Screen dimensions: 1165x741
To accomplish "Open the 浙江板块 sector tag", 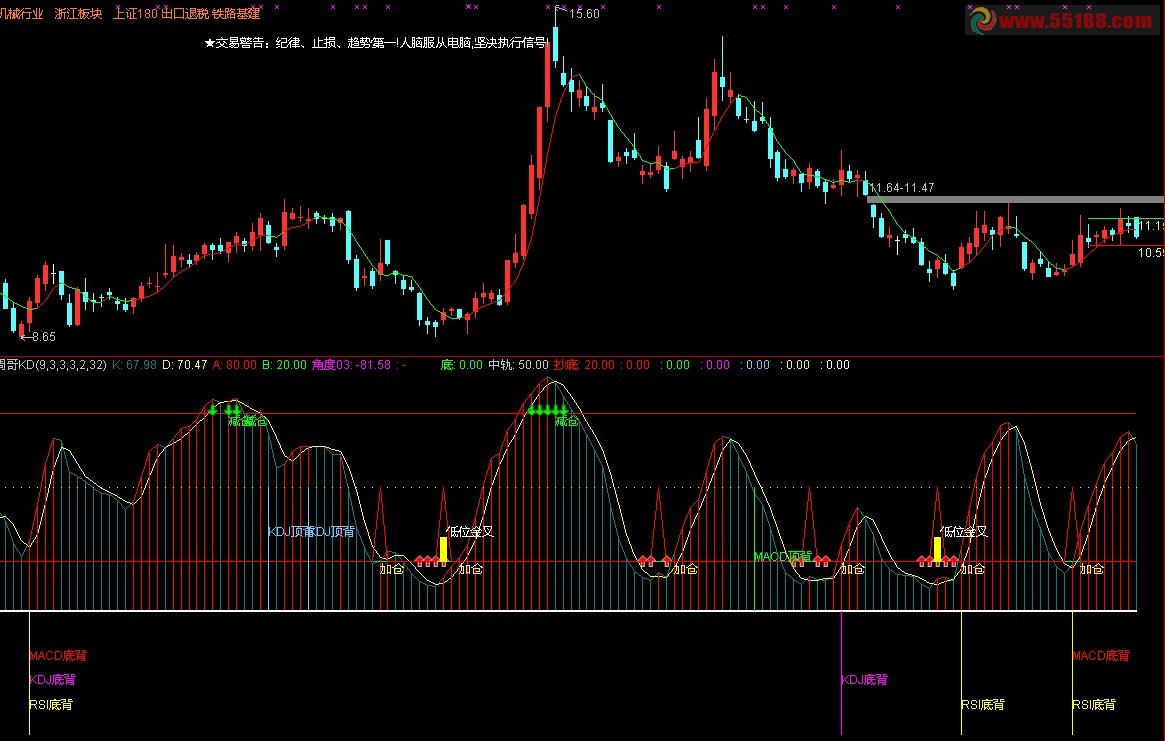I will (x=78, y=14).
